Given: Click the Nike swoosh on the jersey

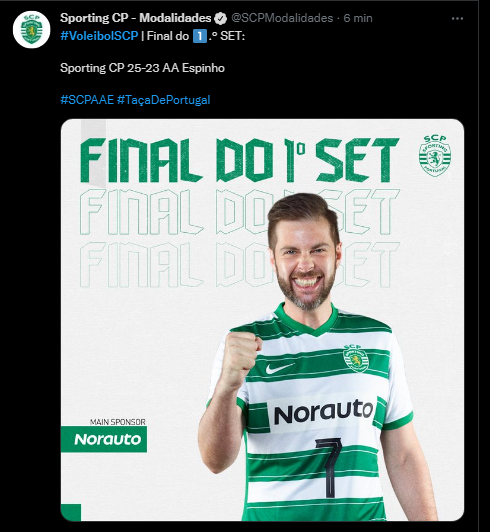Looking at the screenshot, I should point(279,368).
